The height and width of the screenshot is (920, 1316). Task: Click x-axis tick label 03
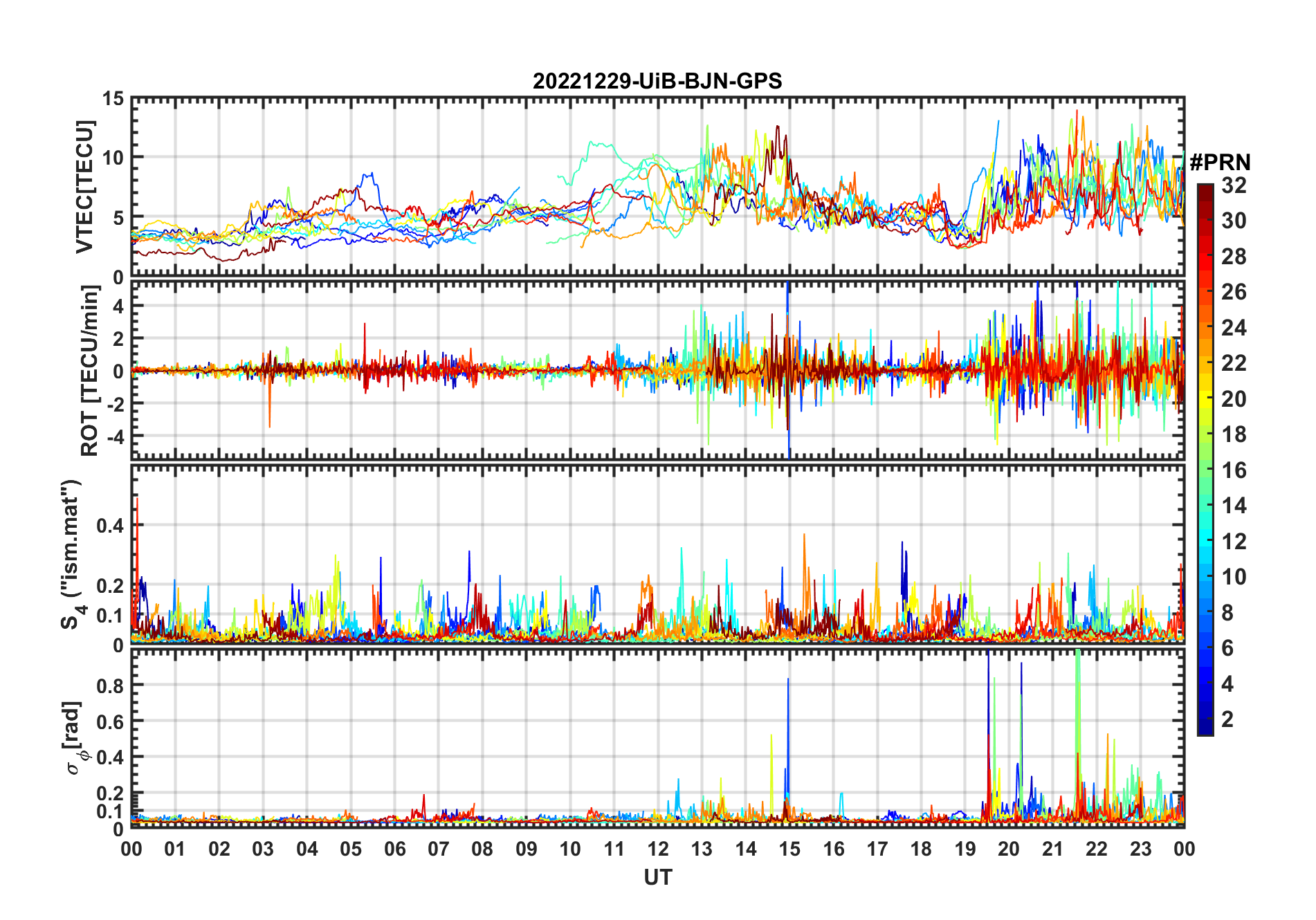263,849
